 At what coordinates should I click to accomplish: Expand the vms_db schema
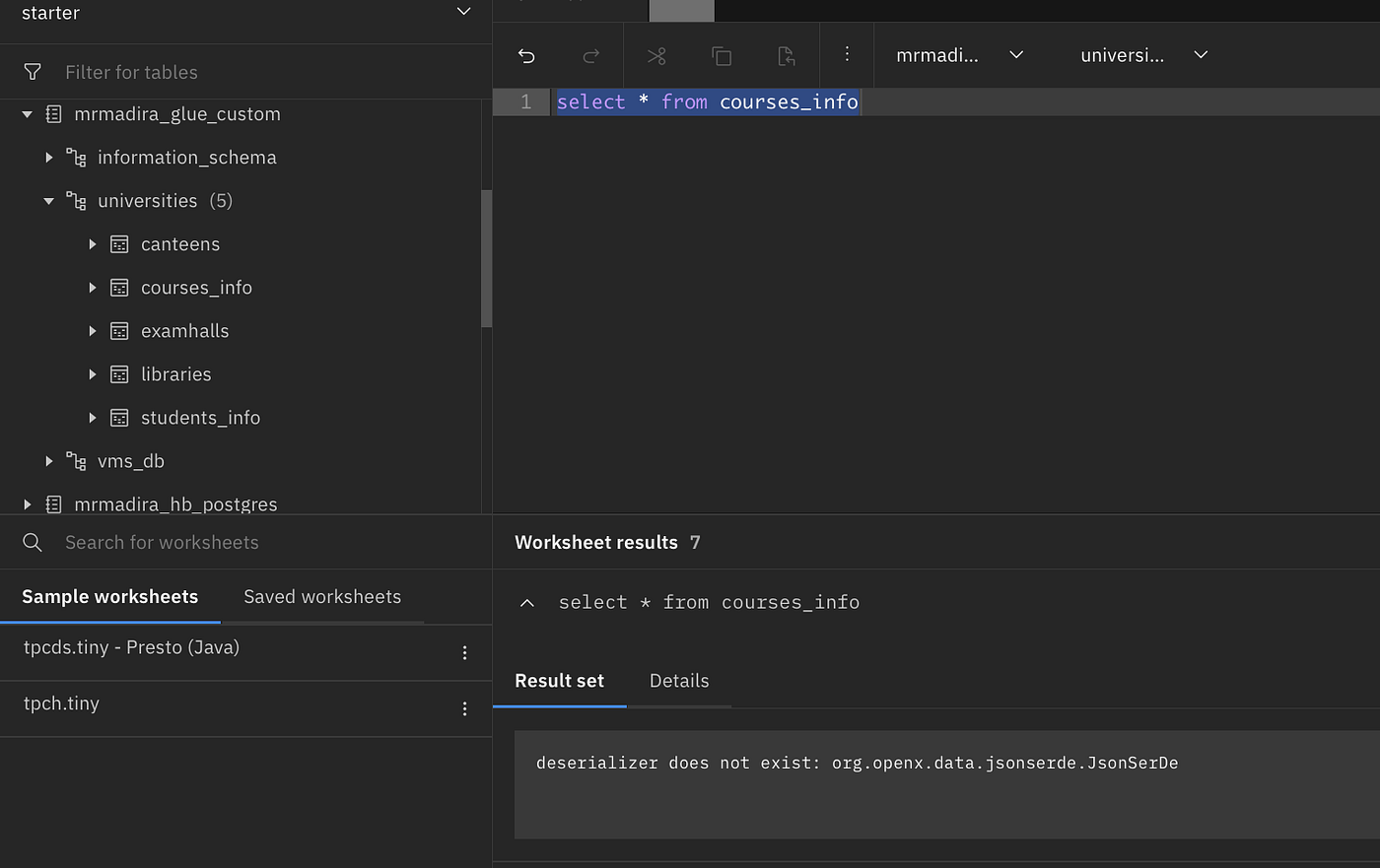tap(49, 461)
